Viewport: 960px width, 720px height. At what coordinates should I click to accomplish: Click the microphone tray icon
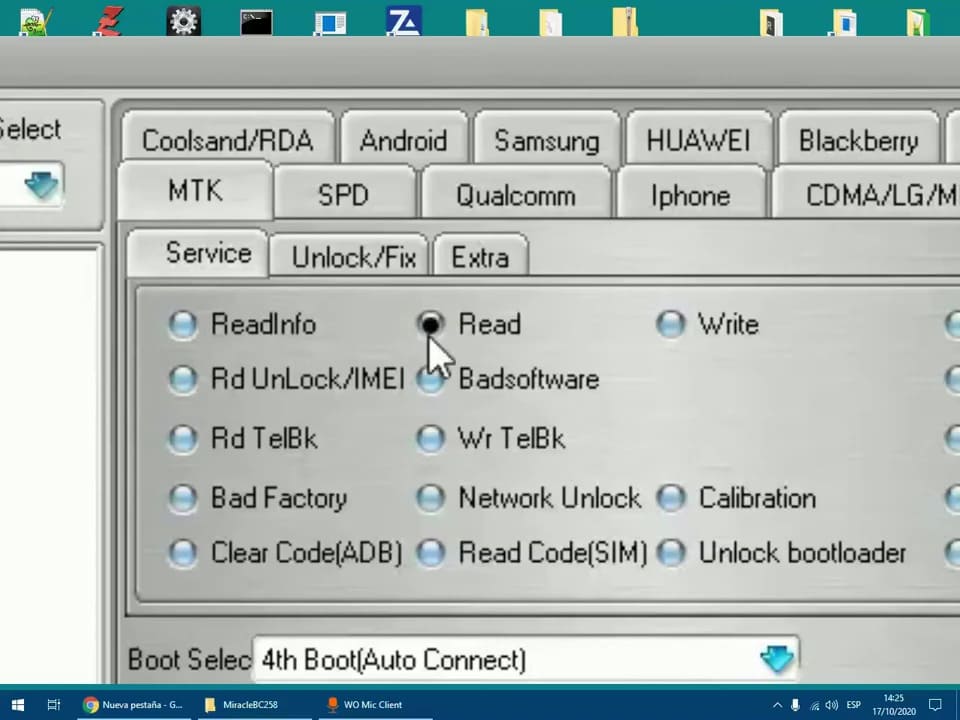795,705
